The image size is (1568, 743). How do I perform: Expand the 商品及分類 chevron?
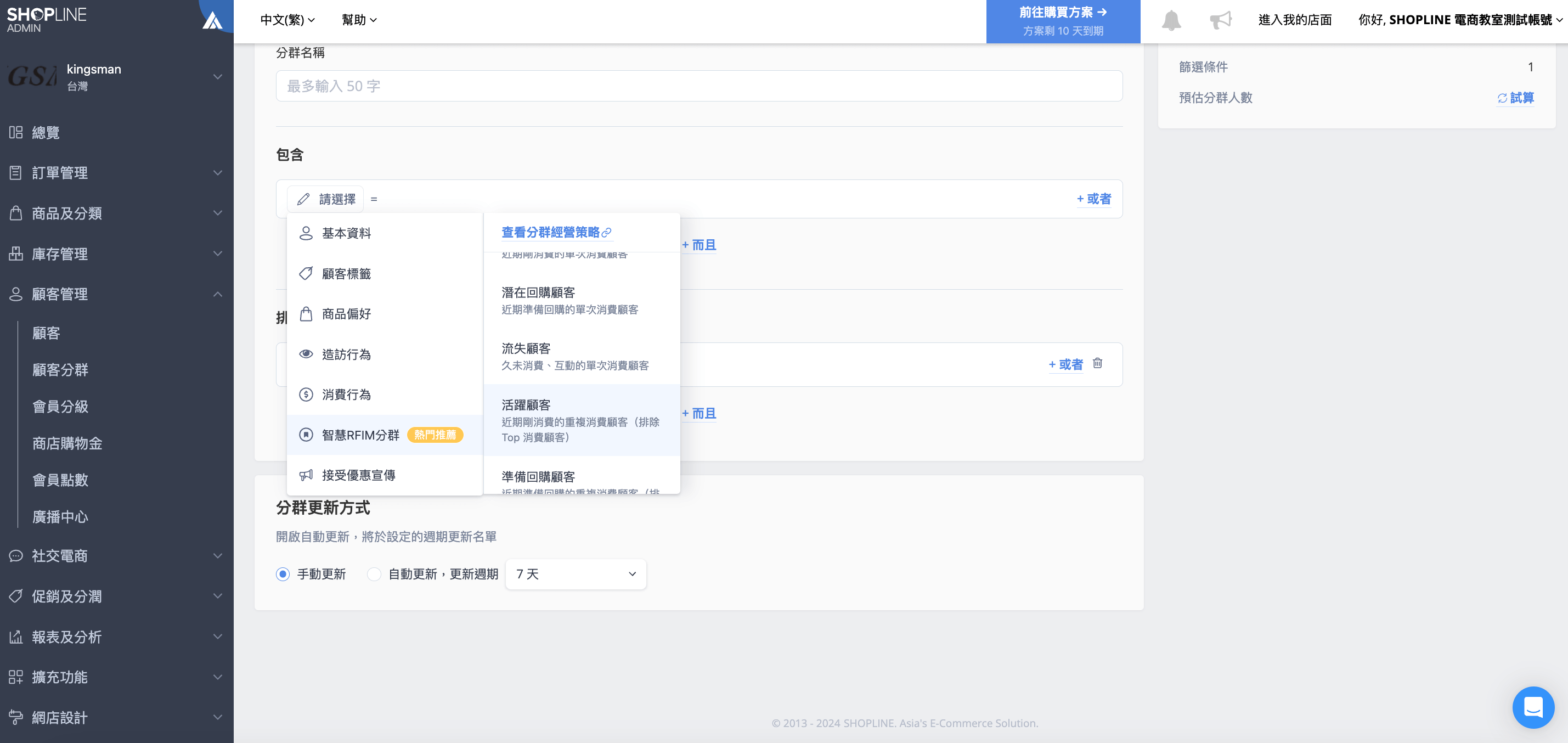[x=217, y=213]
